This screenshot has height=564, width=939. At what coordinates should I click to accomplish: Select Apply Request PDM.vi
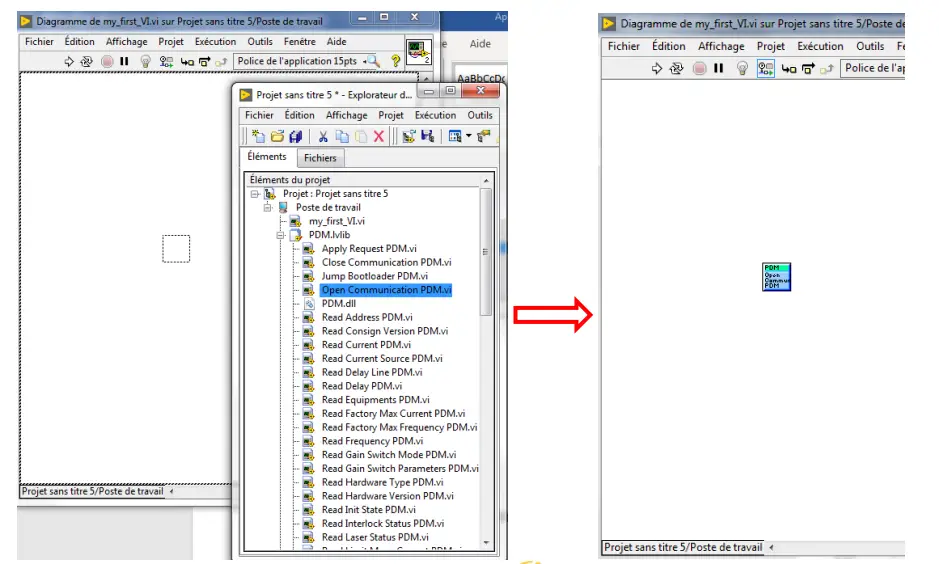tap(369, 248)
